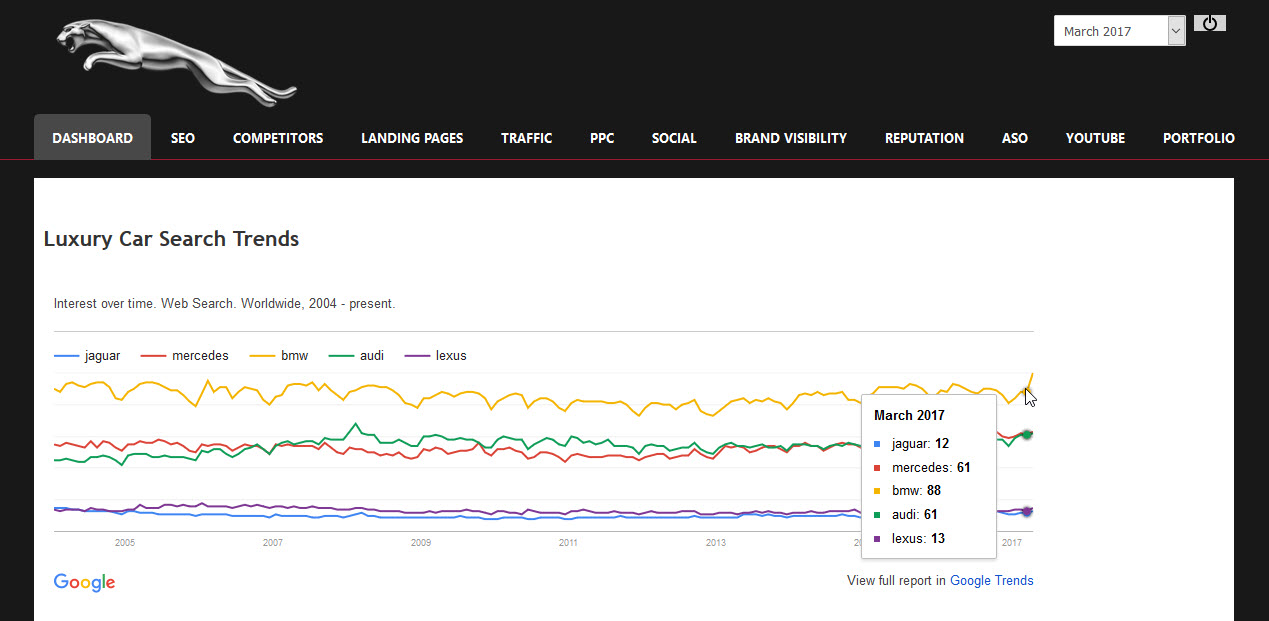Open the Social tab
The image size is (1269, 621).
pos(674,138)
